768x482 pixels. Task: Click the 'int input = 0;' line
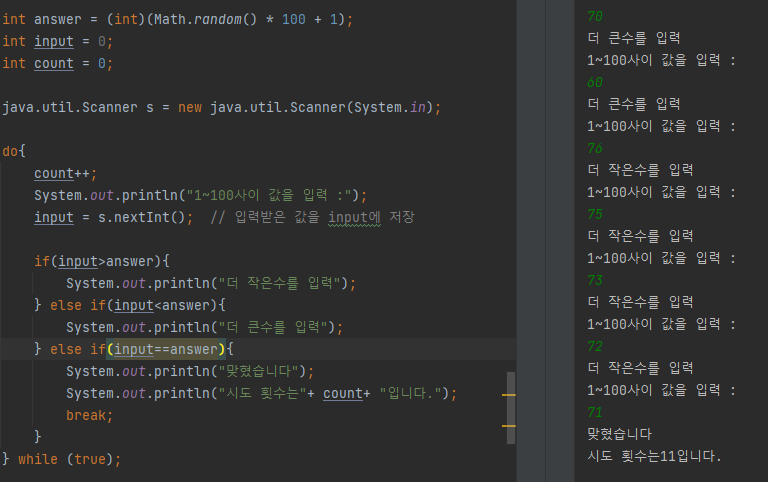pyautogui.click(x=57, y=42)
